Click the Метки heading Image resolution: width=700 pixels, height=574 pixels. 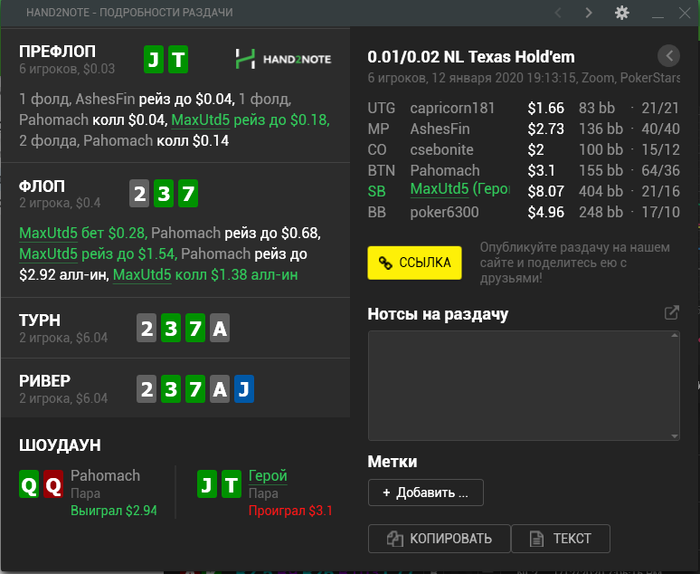392,461
